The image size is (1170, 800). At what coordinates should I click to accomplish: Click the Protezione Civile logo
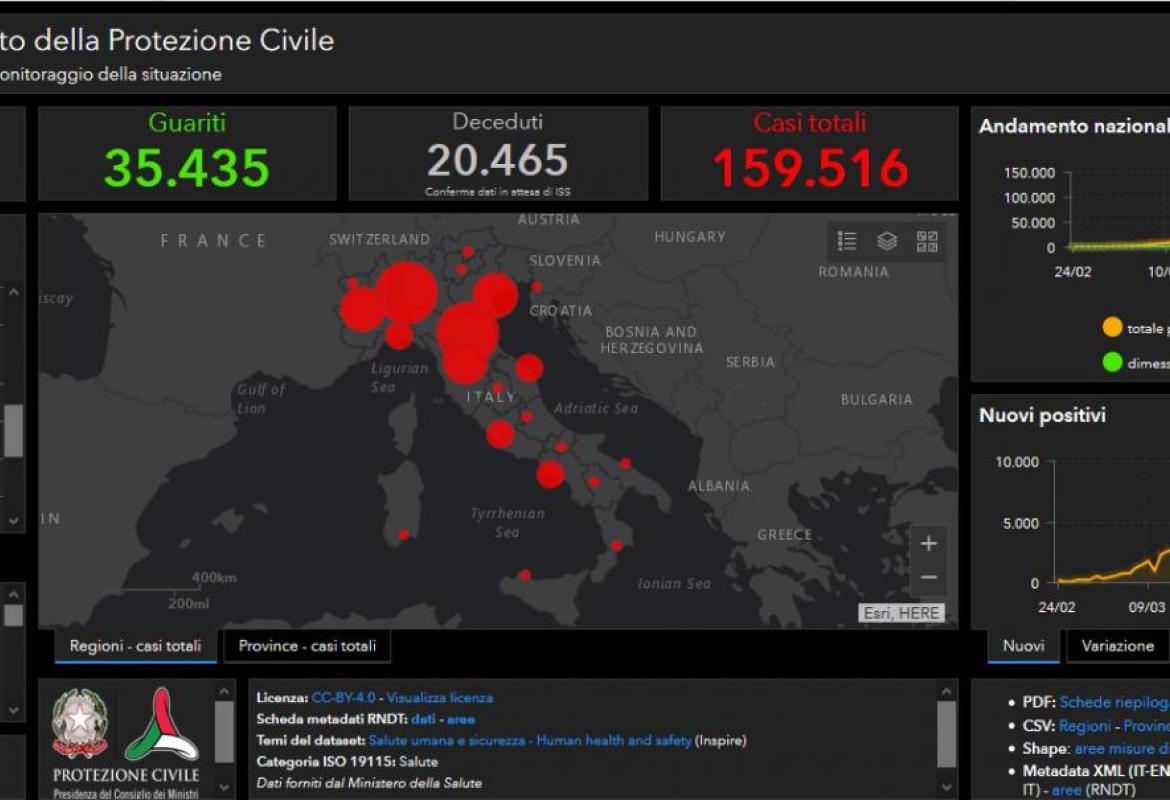pos(161,725)
